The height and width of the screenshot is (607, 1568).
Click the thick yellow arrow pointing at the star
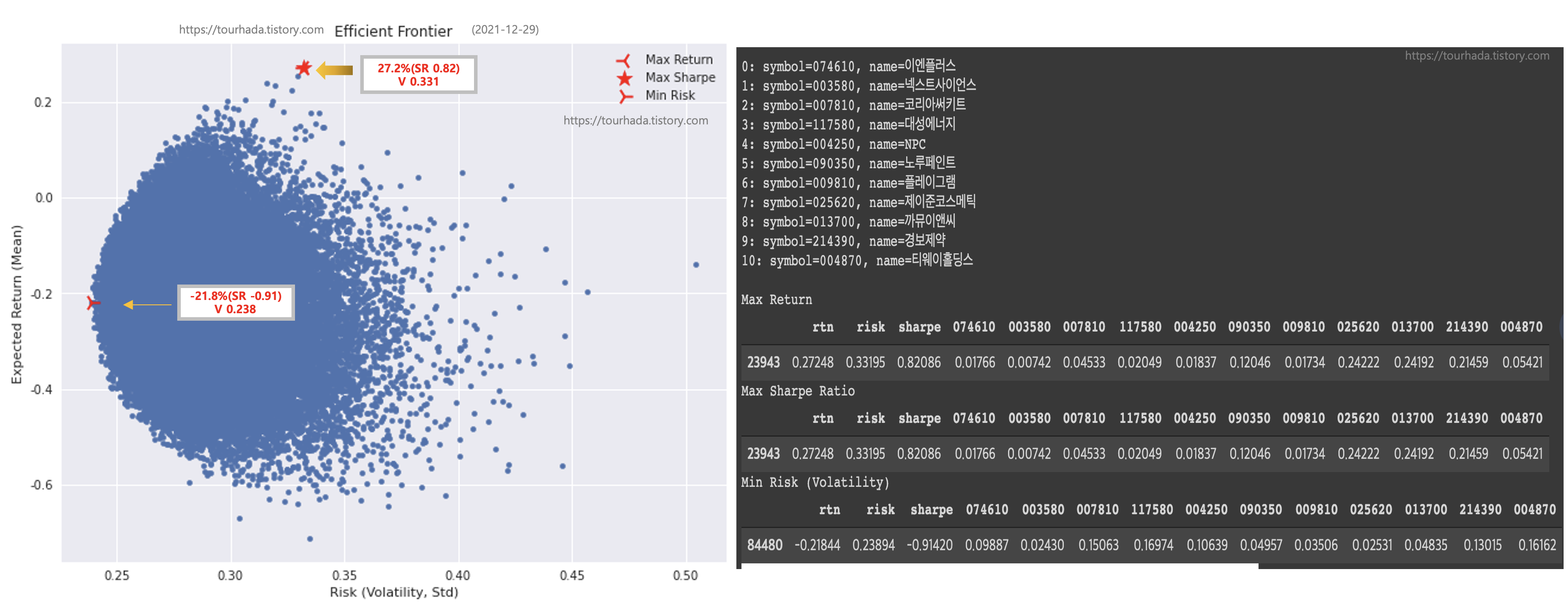[334, 70]
